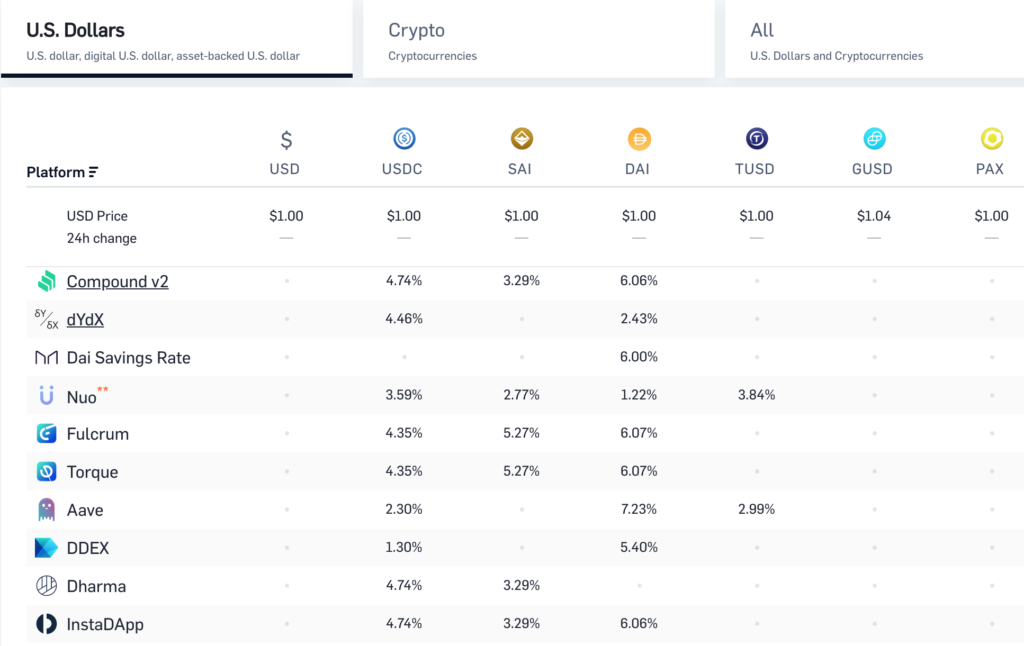Click the SAI column header label
The width and height of the screenshot is (1024, 646).
[x=520, y=169]
